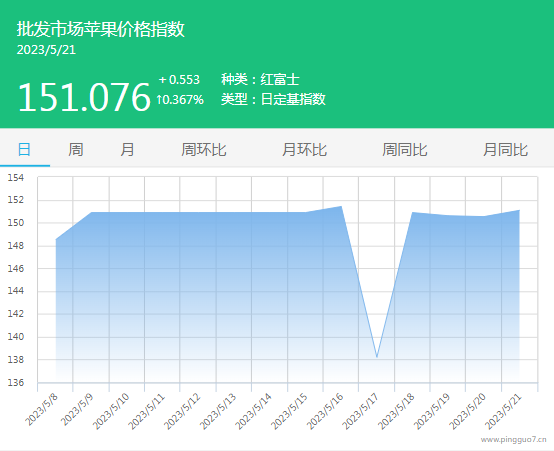
Task: Select the 日 daily tab
Action: point(24,150)
